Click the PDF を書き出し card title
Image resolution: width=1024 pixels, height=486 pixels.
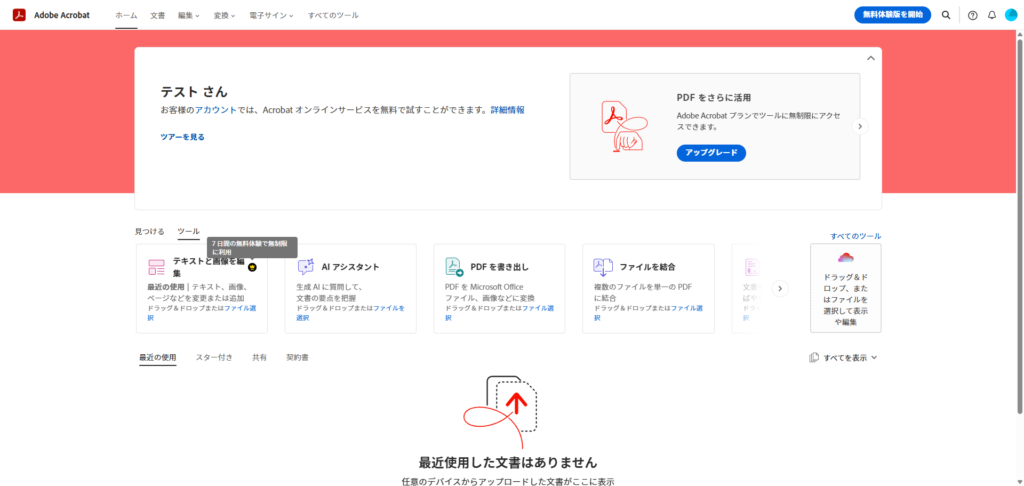pyautogui.click(x=500, y=267)
